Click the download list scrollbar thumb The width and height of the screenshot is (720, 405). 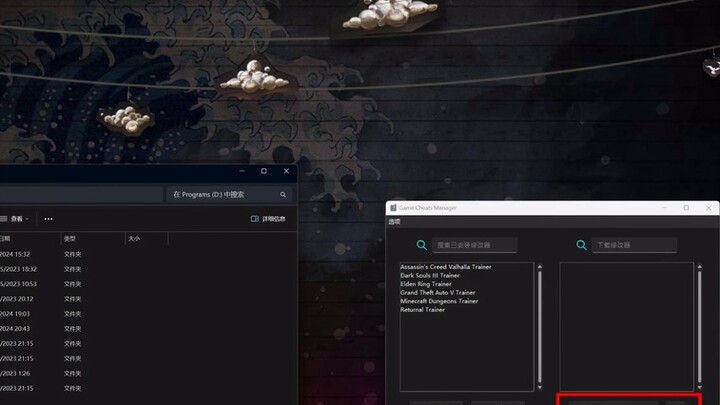pos(699,327)
